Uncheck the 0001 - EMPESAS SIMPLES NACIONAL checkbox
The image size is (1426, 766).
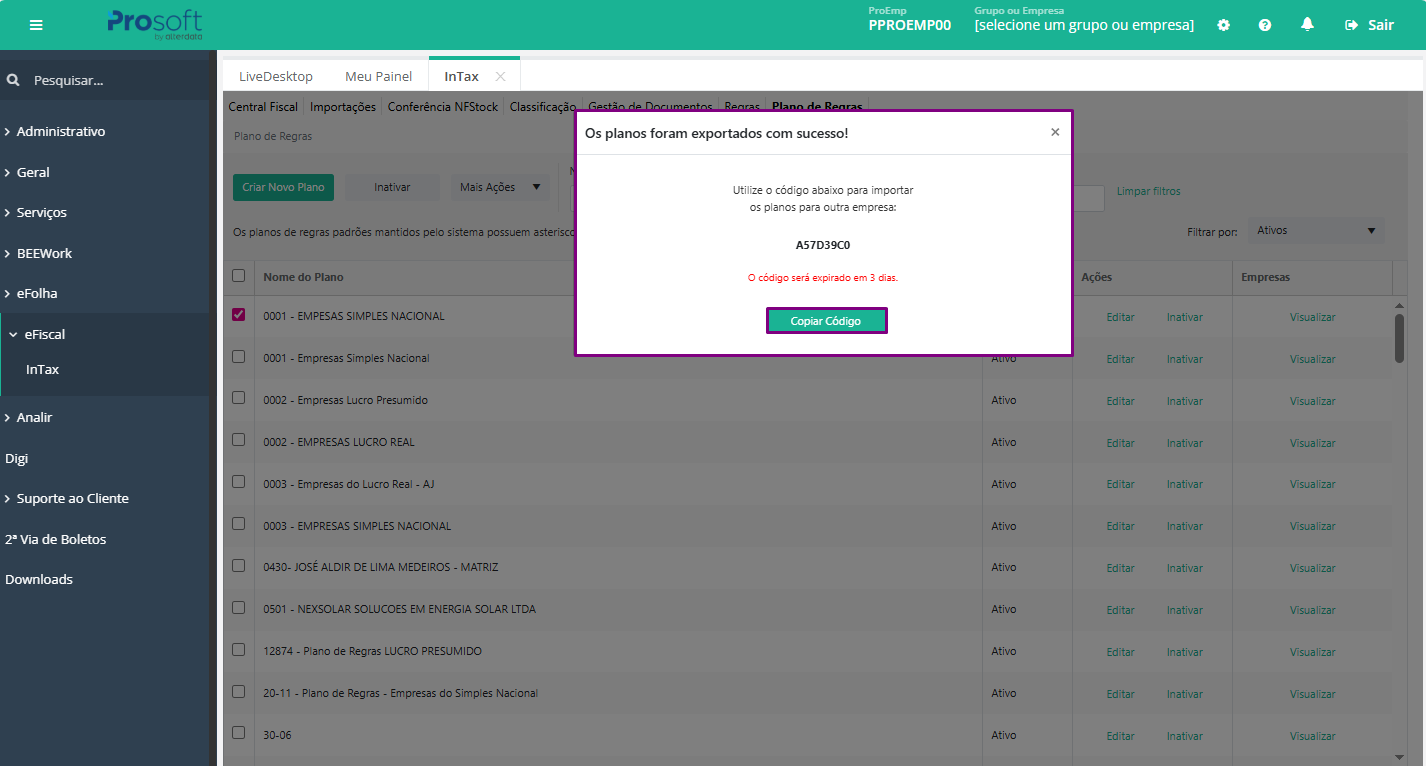click(x=238, y=314)
